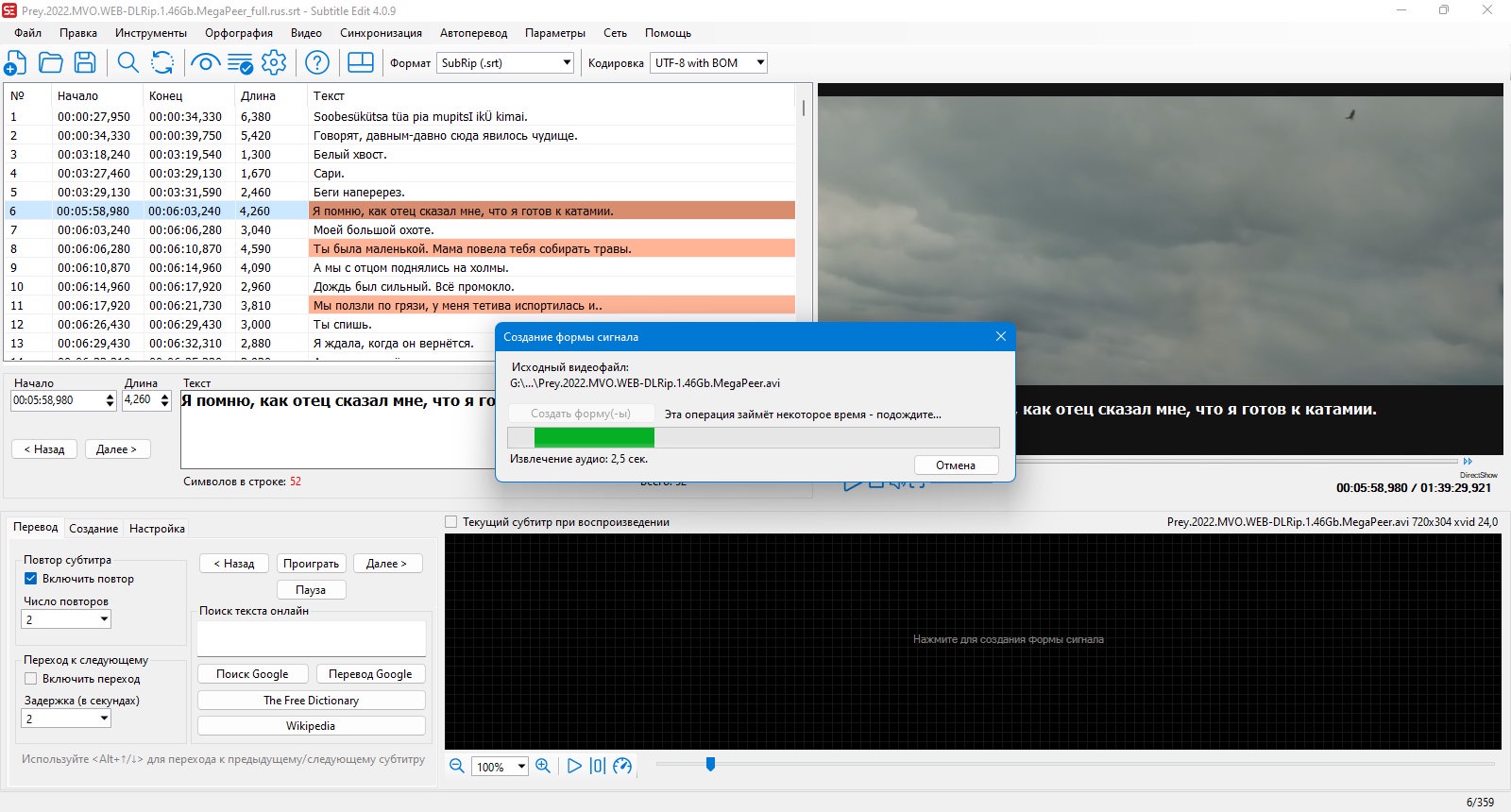Click the audio extraction progress bar
This screenshot has width=1511, height=812.
click(x=754, y=437)
